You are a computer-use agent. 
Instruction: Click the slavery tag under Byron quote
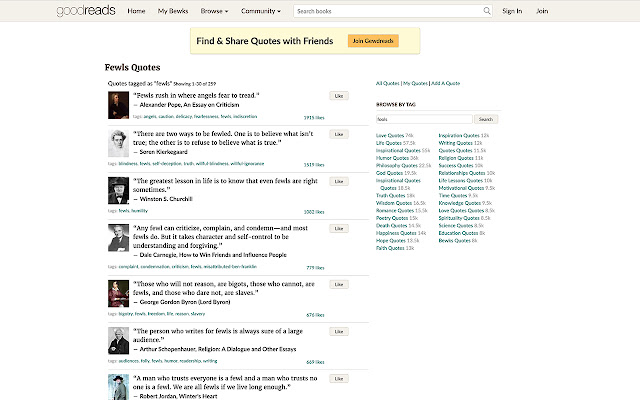pyautogui.click(x=198, y=314)
